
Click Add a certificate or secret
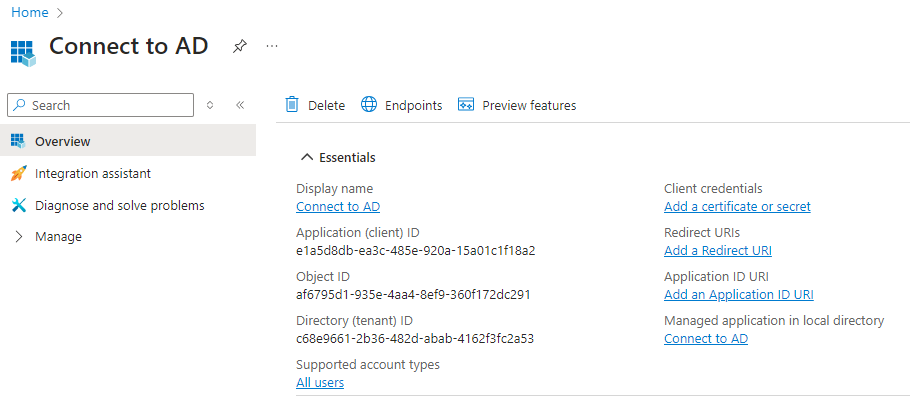[737, 207]
